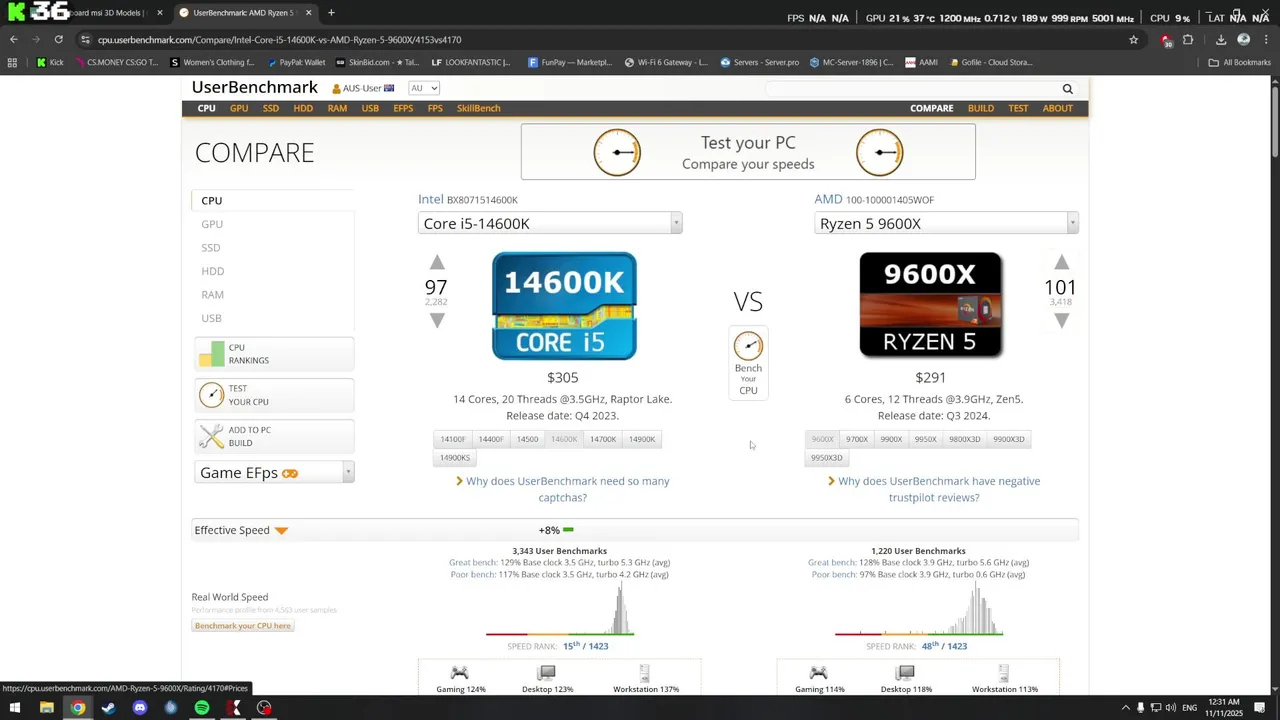The image size is (1280, 720).
Task: Click the 14600K Core i5 product image
Action: point(564,306)
